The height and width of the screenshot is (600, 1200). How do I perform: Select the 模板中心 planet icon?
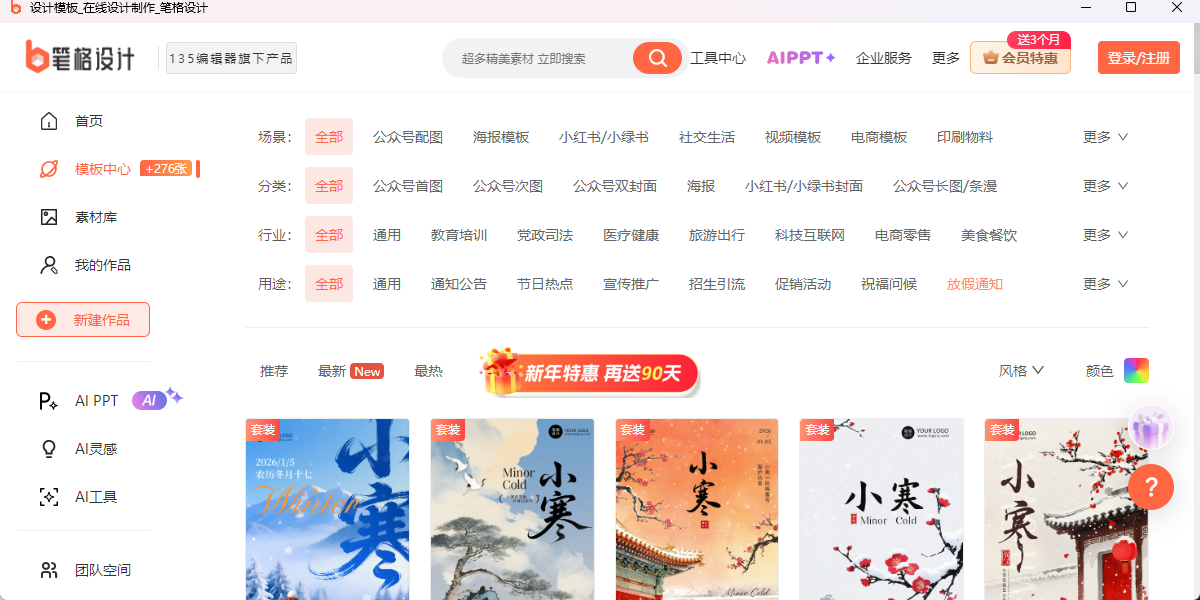coord(48,169)
